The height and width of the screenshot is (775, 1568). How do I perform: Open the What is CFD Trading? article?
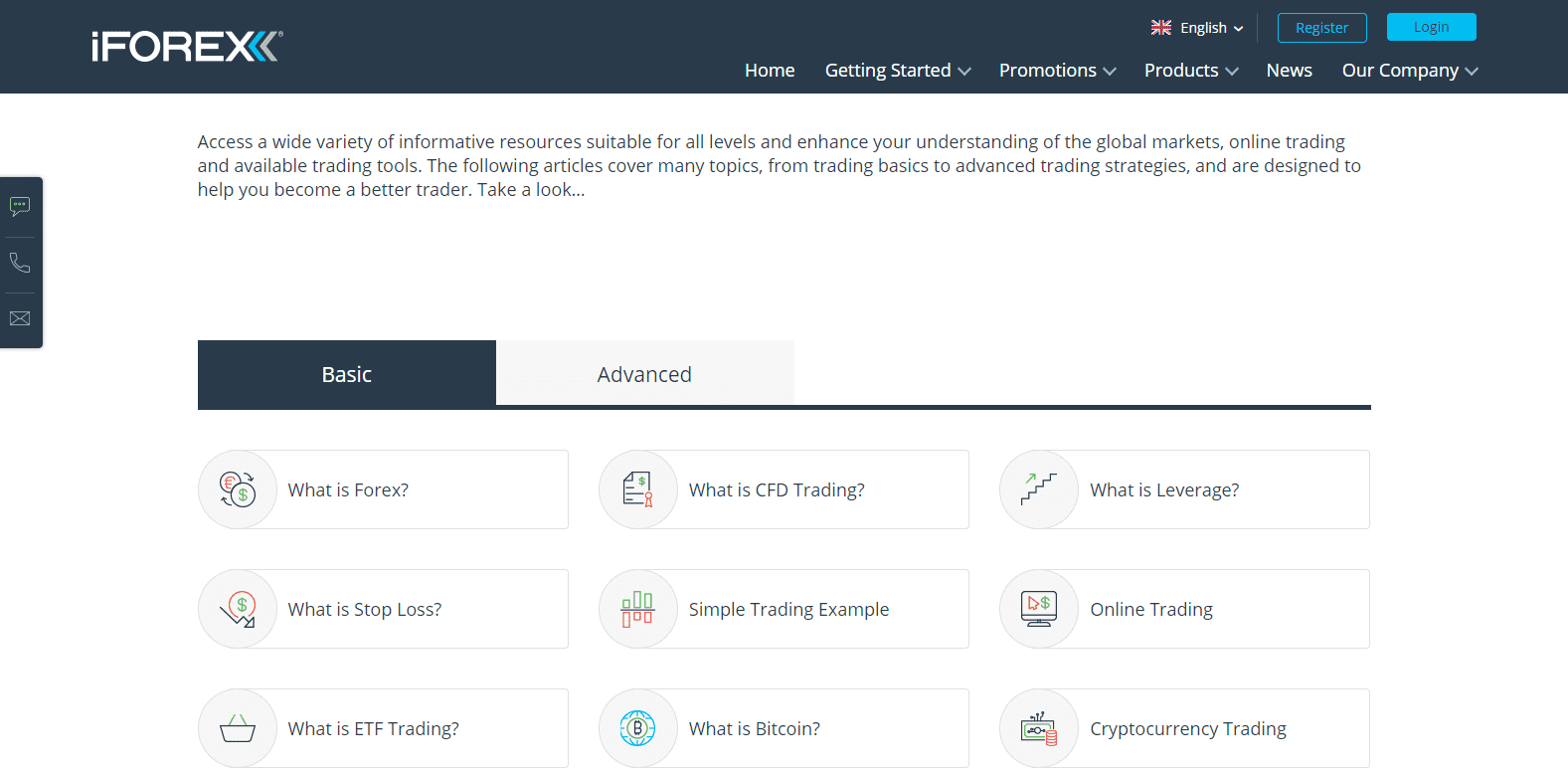784,489
